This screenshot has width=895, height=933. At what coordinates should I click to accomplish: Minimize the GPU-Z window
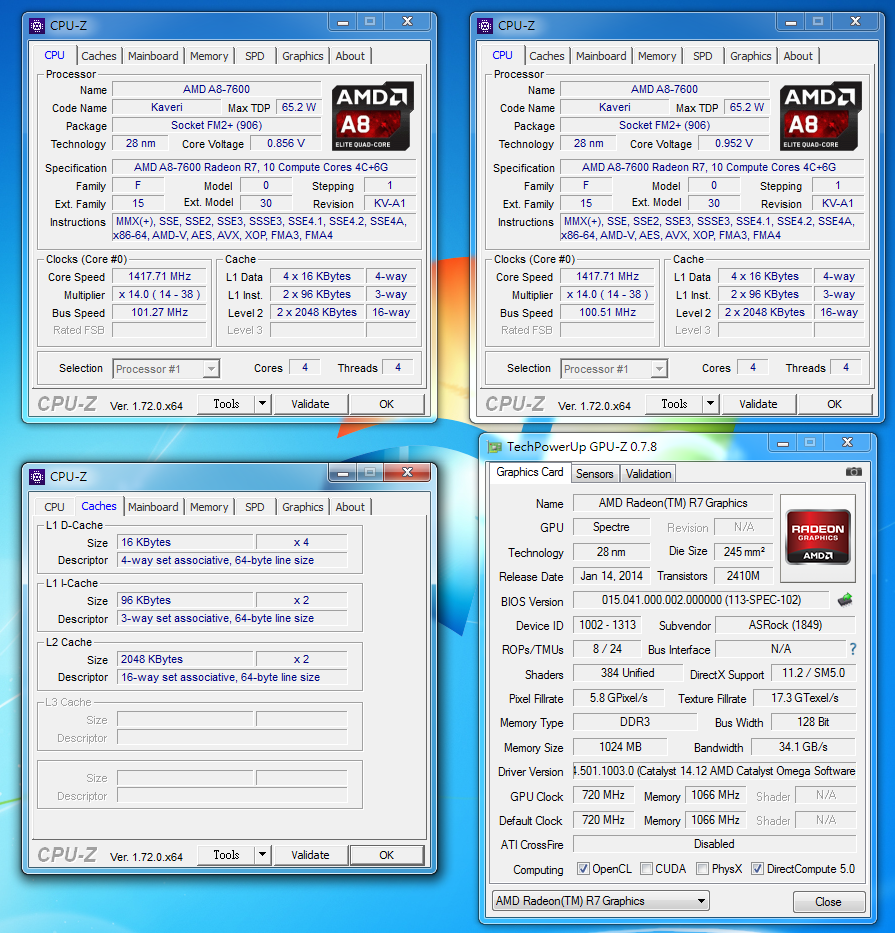(x=783, y=443)
